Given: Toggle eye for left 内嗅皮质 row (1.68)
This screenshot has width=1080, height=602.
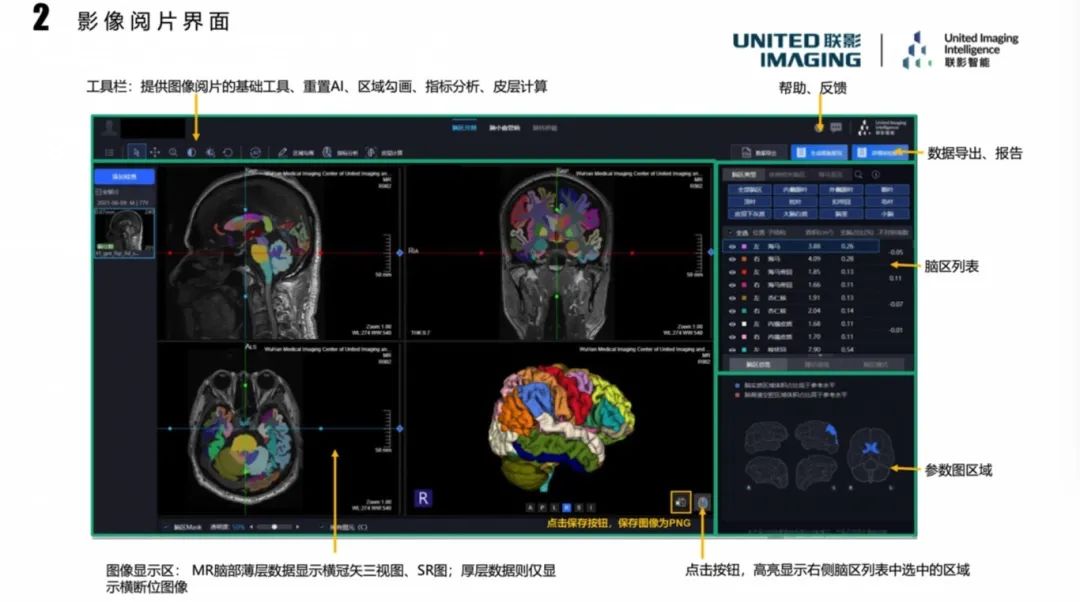Looking at the screenshot, I should pyautogui.click(x=732, y=324).
